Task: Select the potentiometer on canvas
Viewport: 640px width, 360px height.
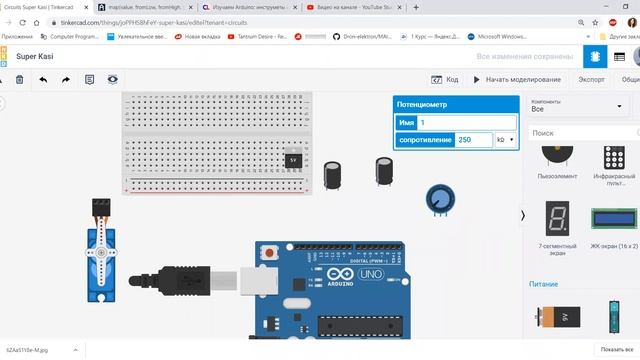Action: (440, 199)
